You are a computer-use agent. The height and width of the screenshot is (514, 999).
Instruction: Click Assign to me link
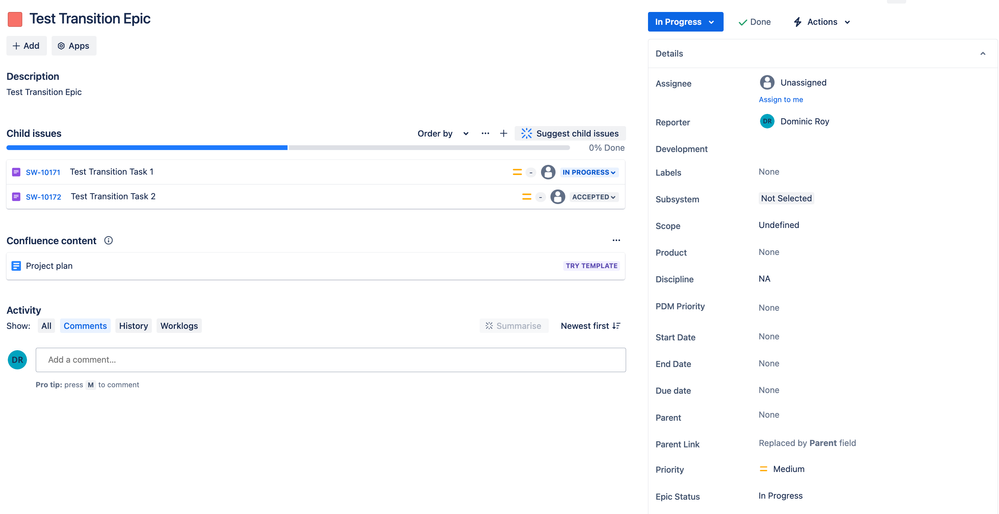point(781,99)
